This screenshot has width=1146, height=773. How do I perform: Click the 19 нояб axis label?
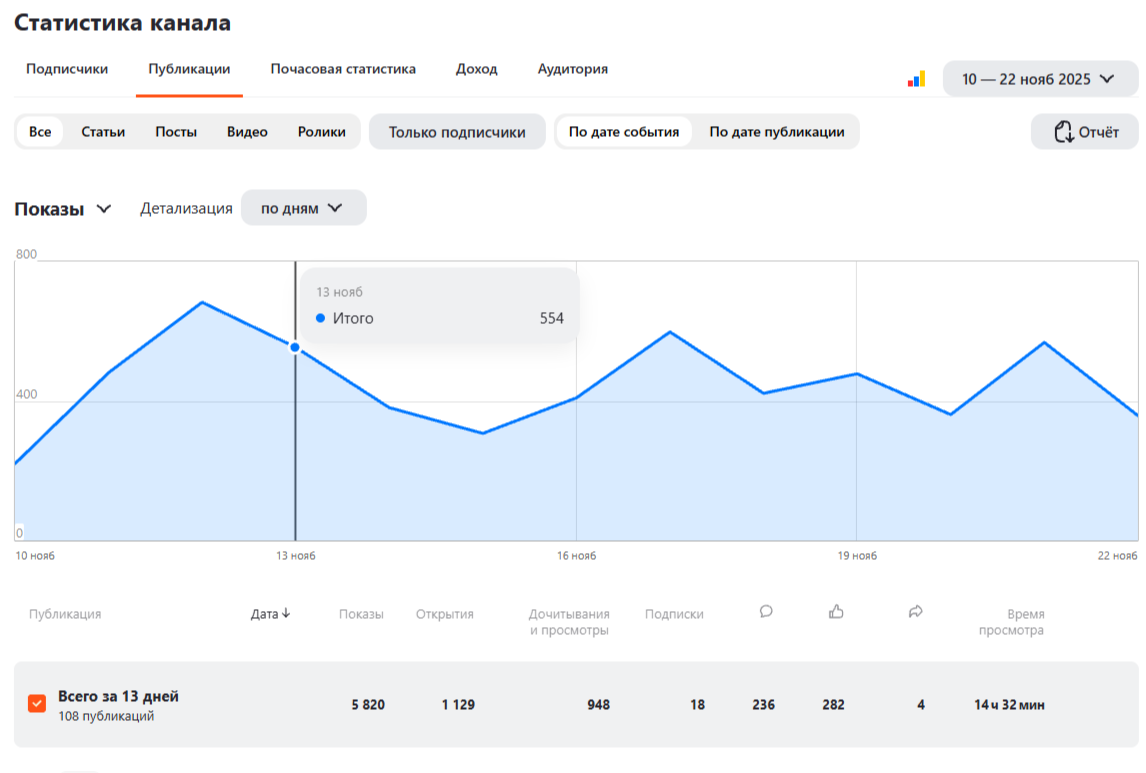857,556
